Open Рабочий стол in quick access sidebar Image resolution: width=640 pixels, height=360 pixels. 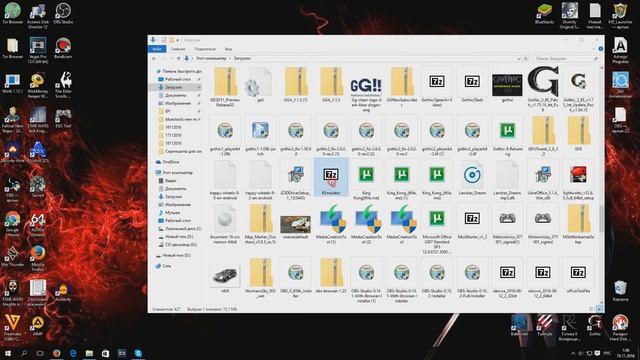[178, 79]
